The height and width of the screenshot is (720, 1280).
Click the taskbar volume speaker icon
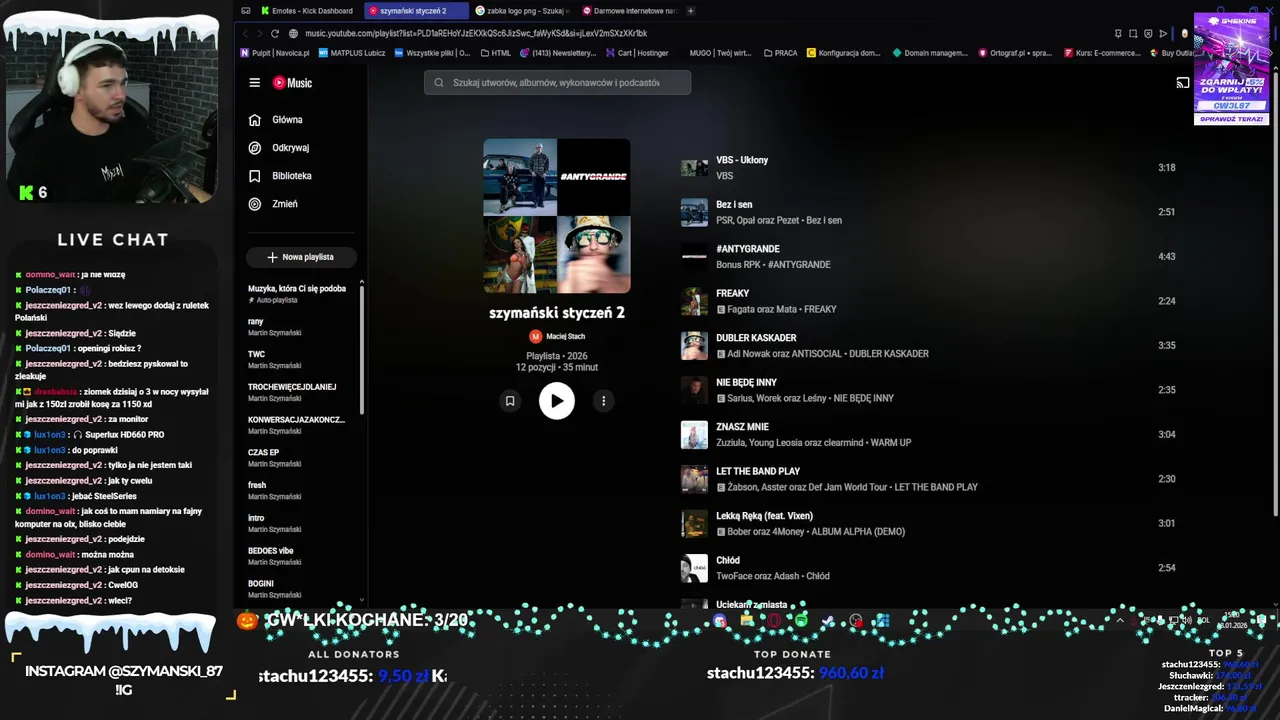[x=1187, y=620]
